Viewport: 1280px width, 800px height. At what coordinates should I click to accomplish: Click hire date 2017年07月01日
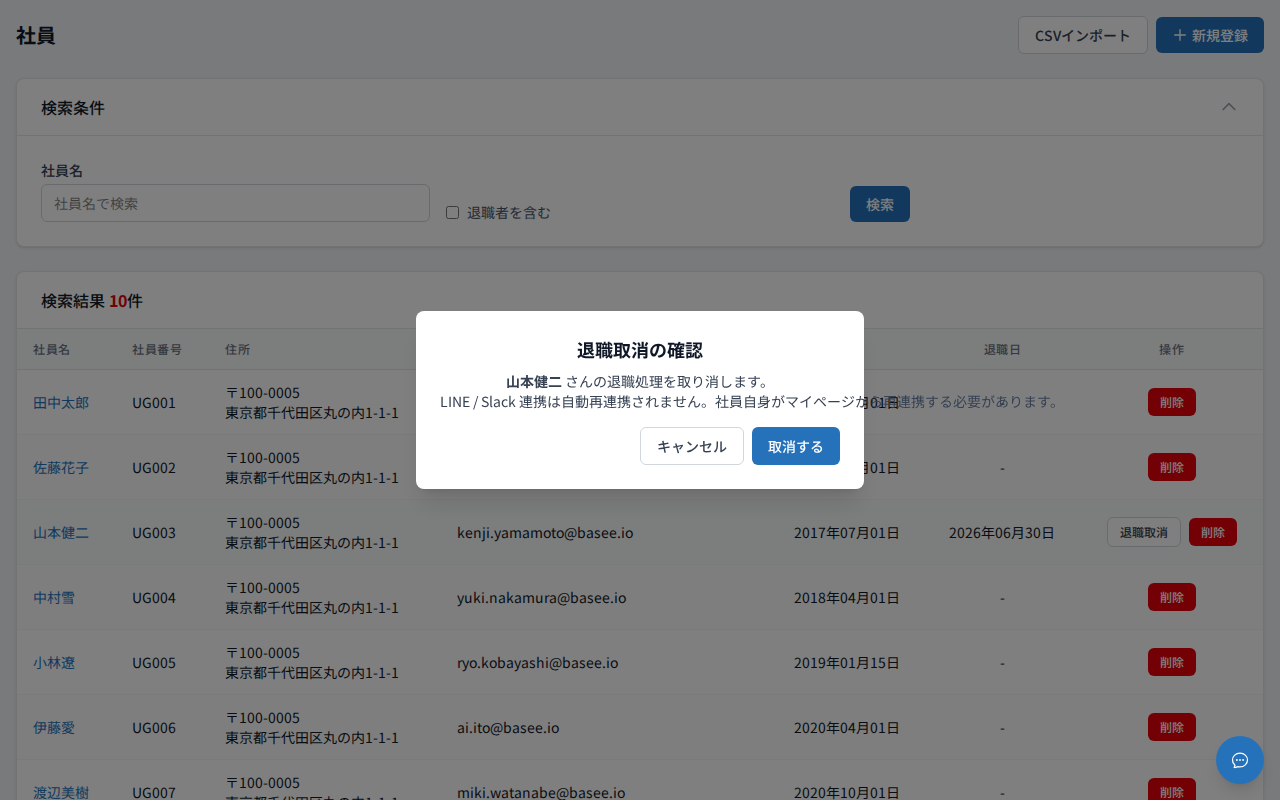click(x=847, y=533)
